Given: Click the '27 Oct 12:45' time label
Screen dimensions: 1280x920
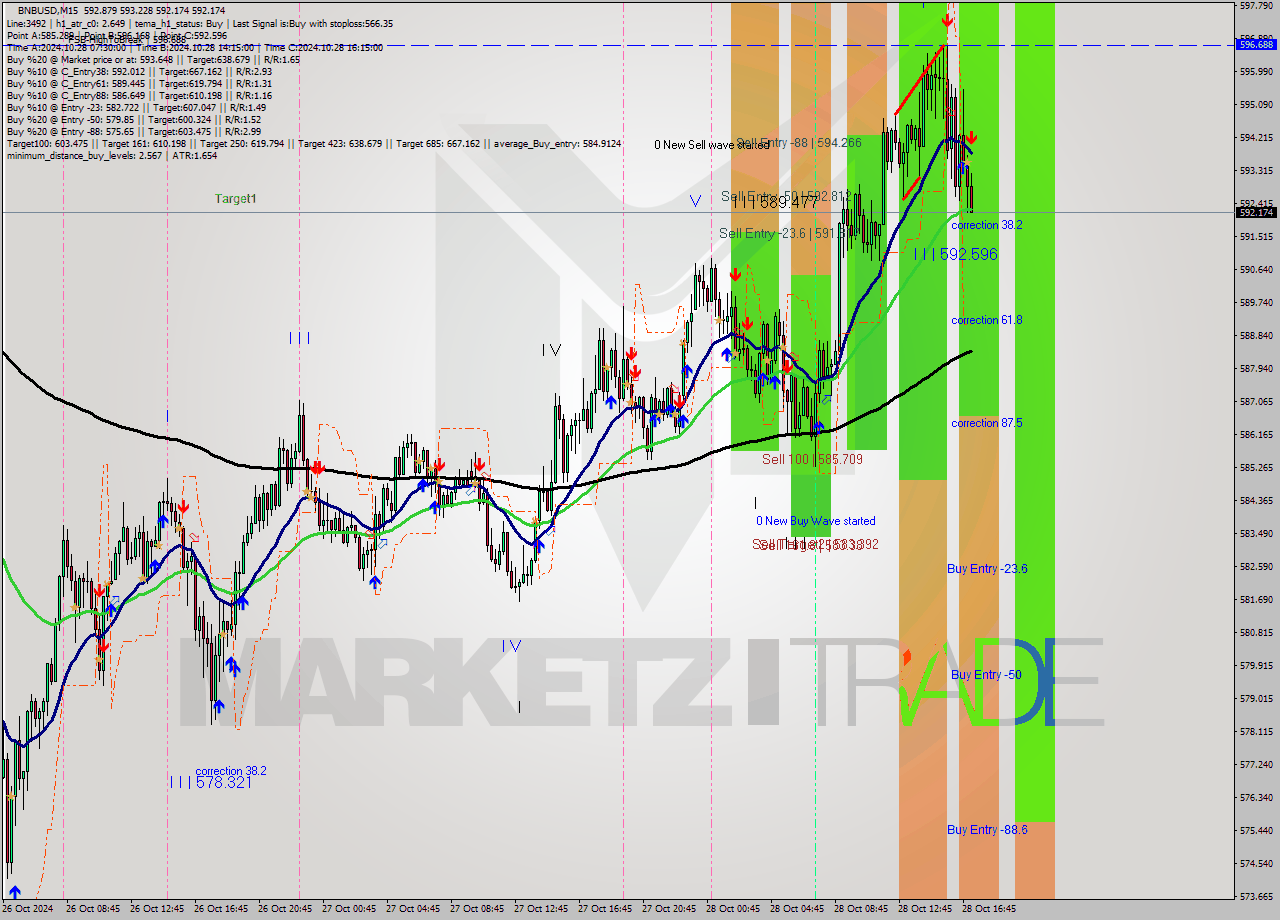Looking at the screenshot, I should 541,909.
